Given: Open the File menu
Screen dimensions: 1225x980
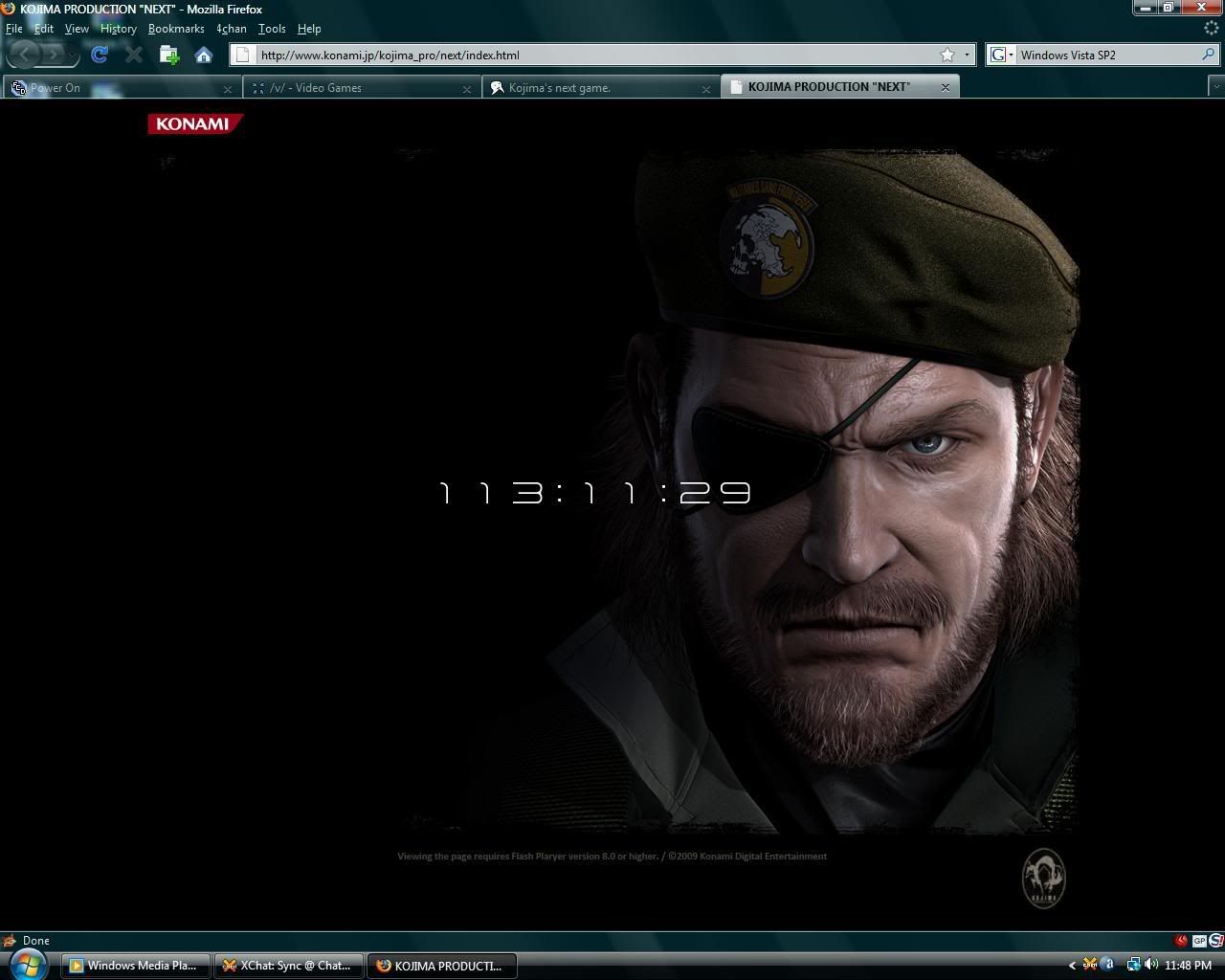Looking at the screenshot, I should coord(14,29).
